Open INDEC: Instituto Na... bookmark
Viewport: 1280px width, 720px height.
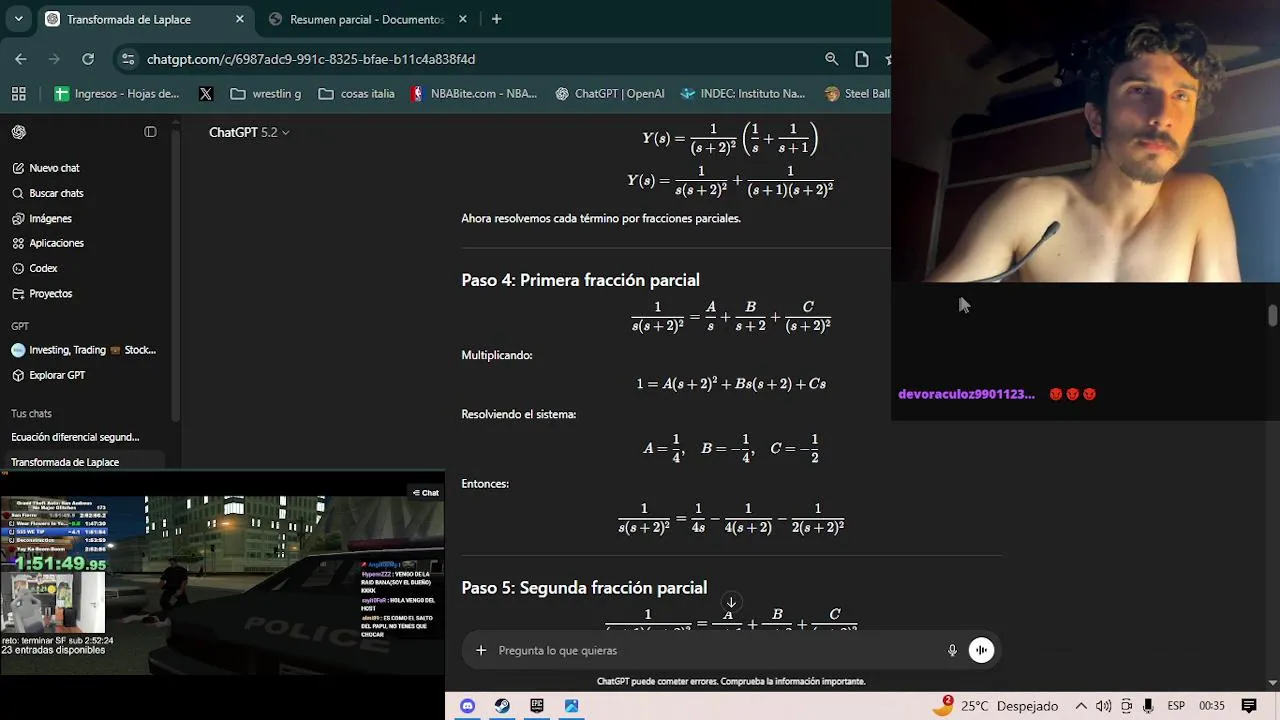pos(743,93)
